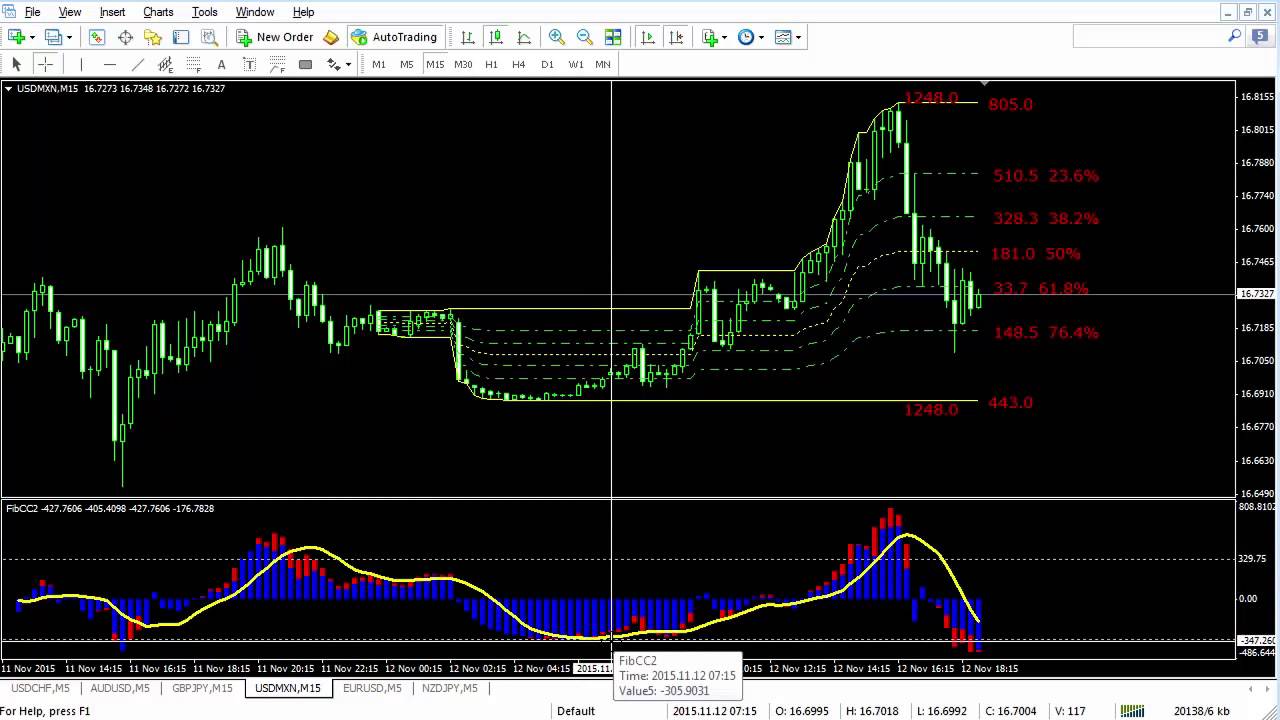Open the Navigator folder-star icon
Screen dimensions: 1280x720
point(153,37)
